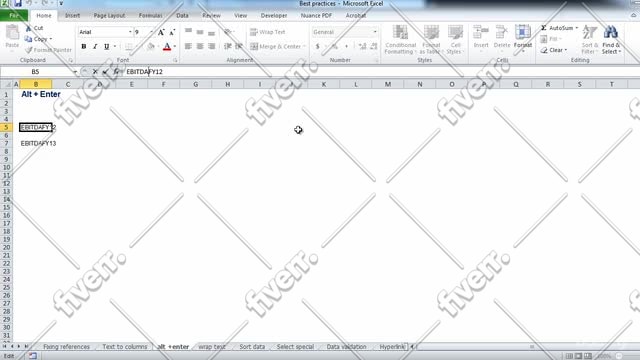This screenshot has height=360, width=640.
Task: Click the Clear eraser icon
Action: coord(544,50)
